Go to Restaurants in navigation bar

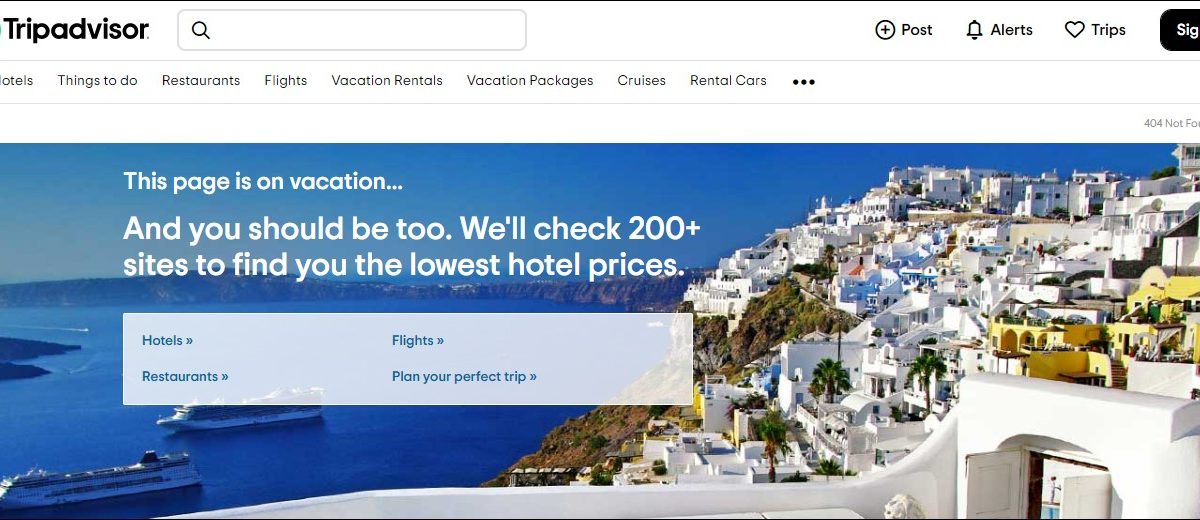(201, 81)
